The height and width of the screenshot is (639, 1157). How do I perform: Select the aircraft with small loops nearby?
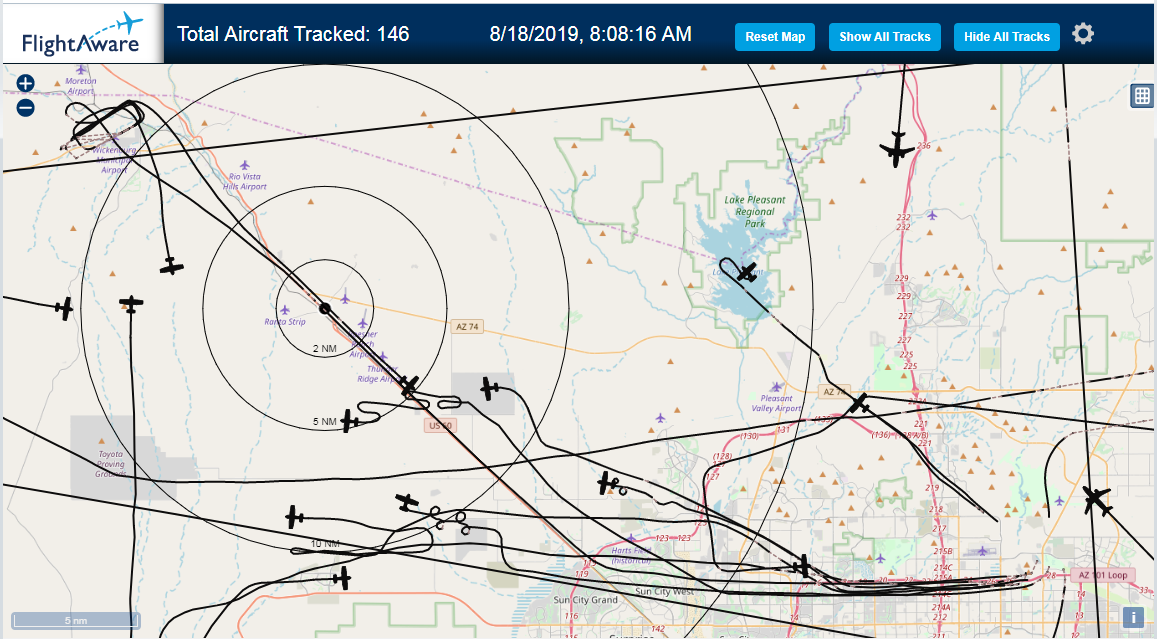click(606, 483)
